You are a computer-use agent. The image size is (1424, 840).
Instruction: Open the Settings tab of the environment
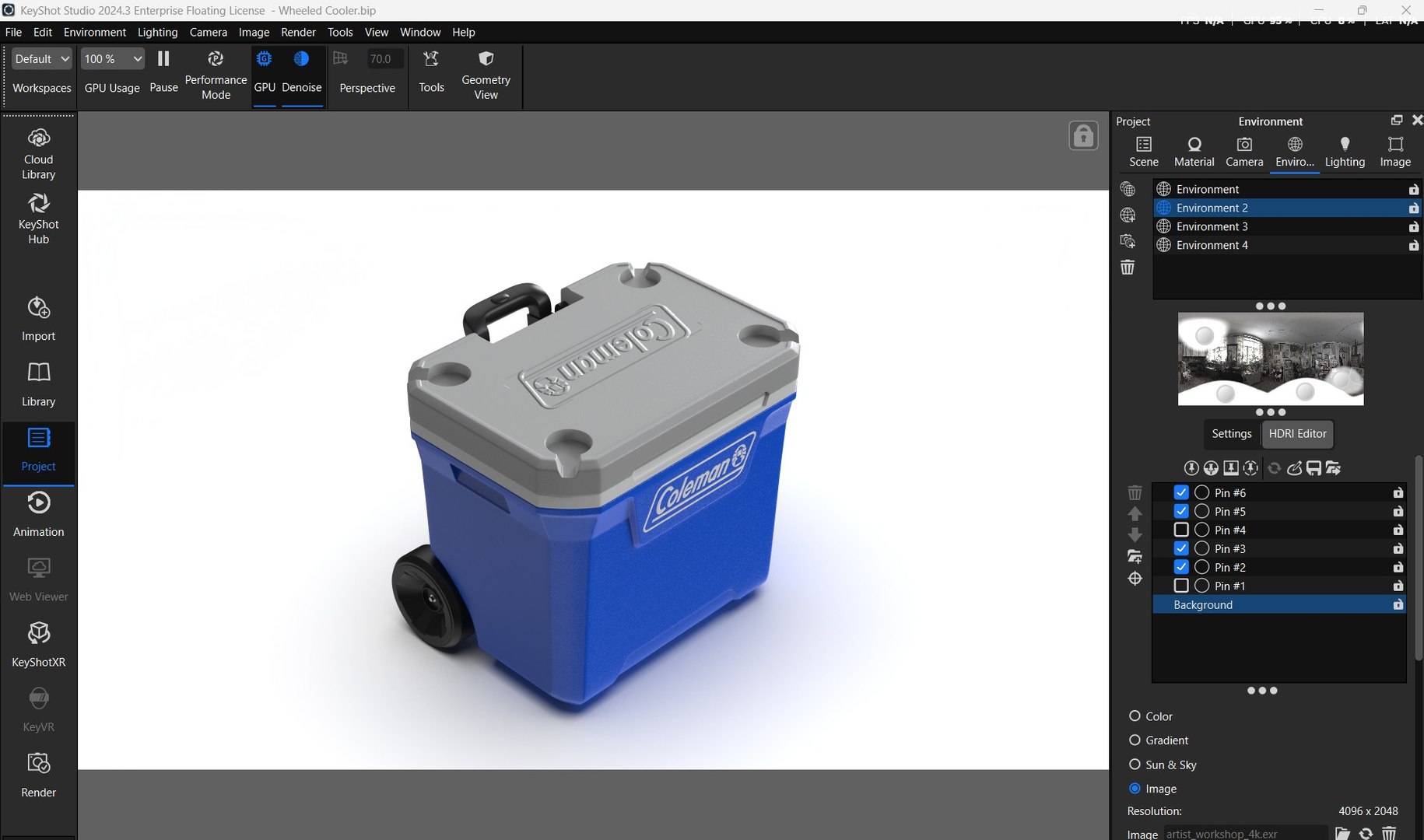coord(1231,434)
